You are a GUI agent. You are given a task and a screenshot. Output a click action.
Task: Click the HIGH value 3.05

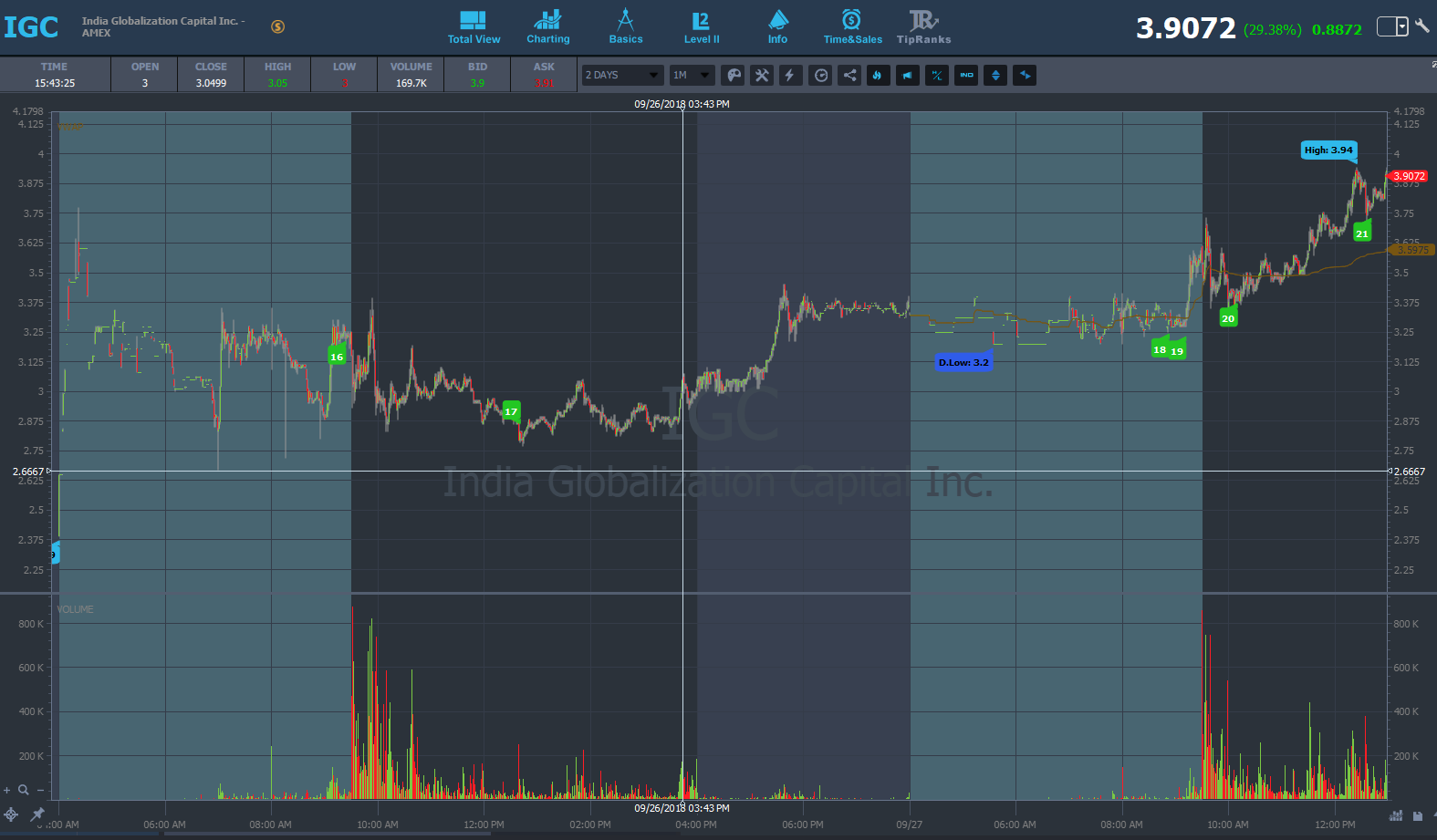277,83
